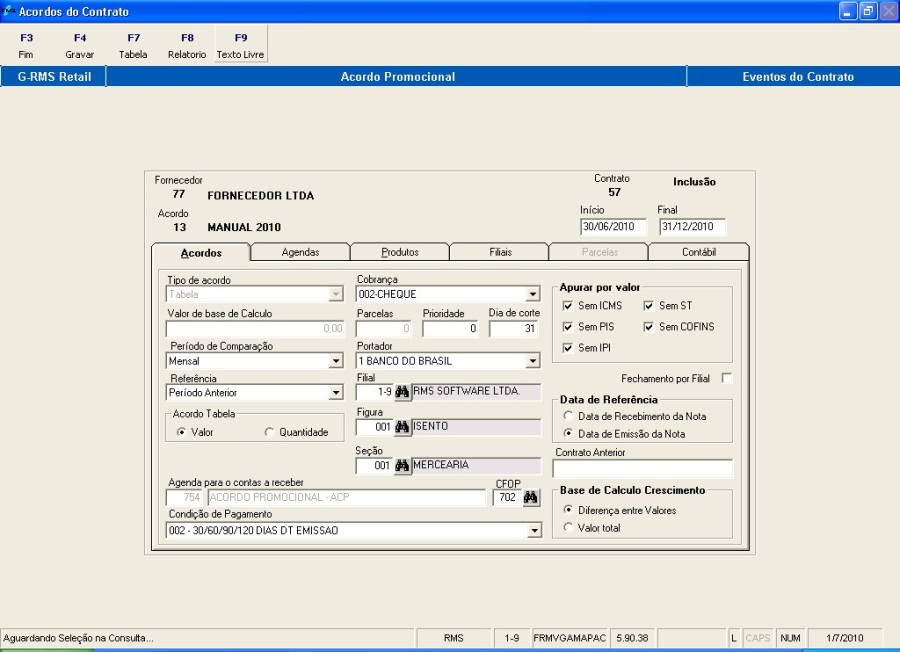The width and height of the screenshot is (900, 652).
Task: Switch to the Produtos tab
Action: click(x=399, y=253)
